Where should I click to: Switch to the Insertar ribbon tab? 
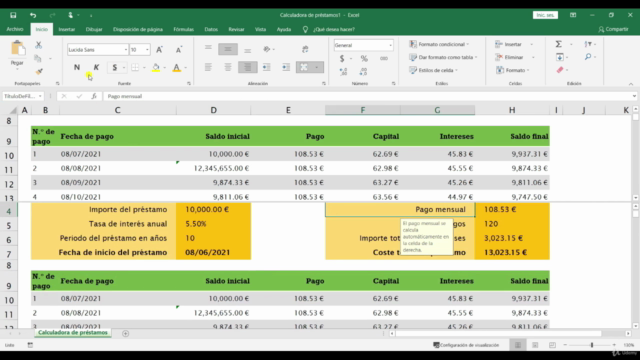[x=67, y=29]
